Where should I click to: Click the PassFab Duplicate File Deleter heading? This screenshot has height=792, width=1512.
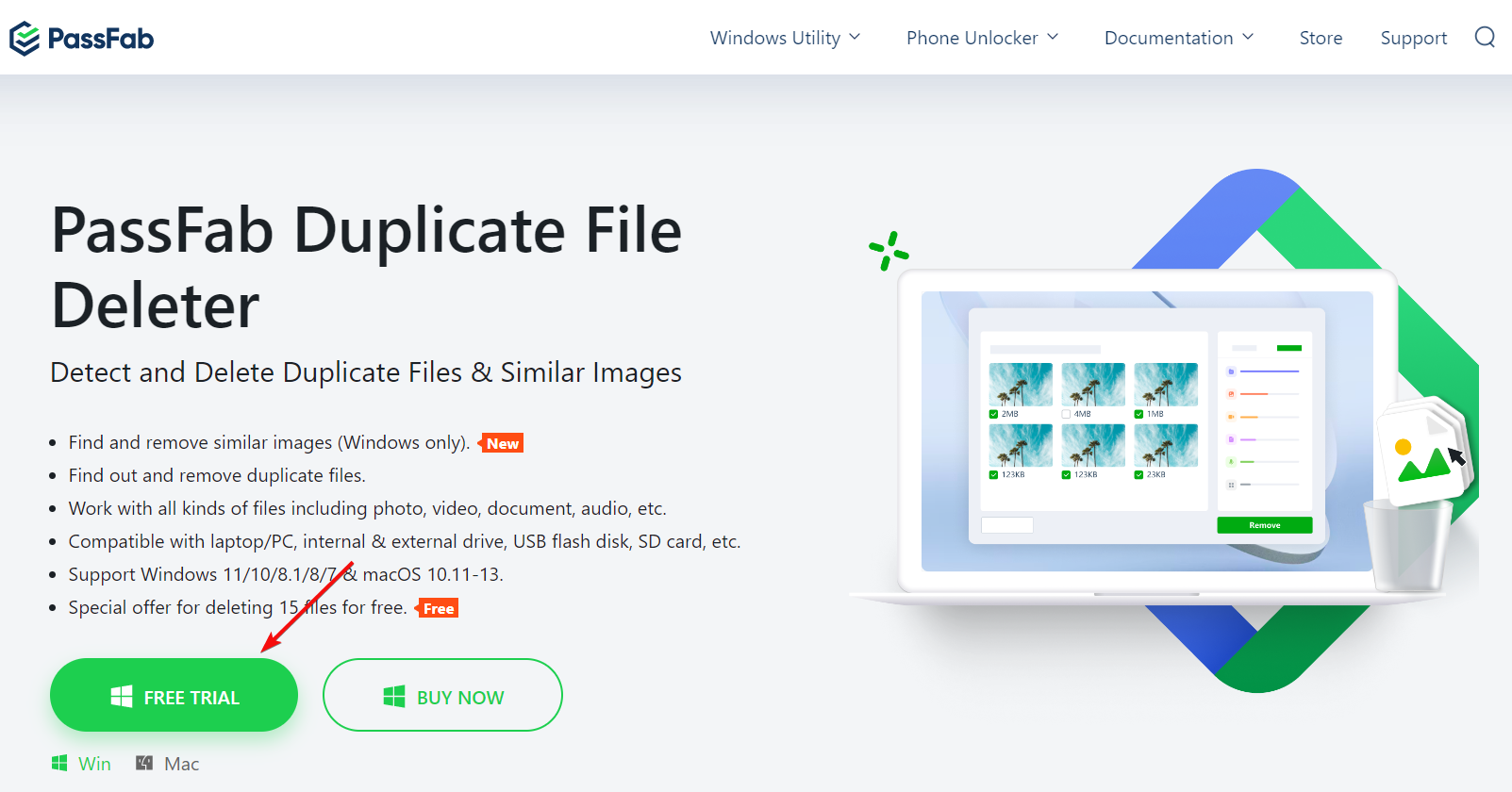click(366, 268)
